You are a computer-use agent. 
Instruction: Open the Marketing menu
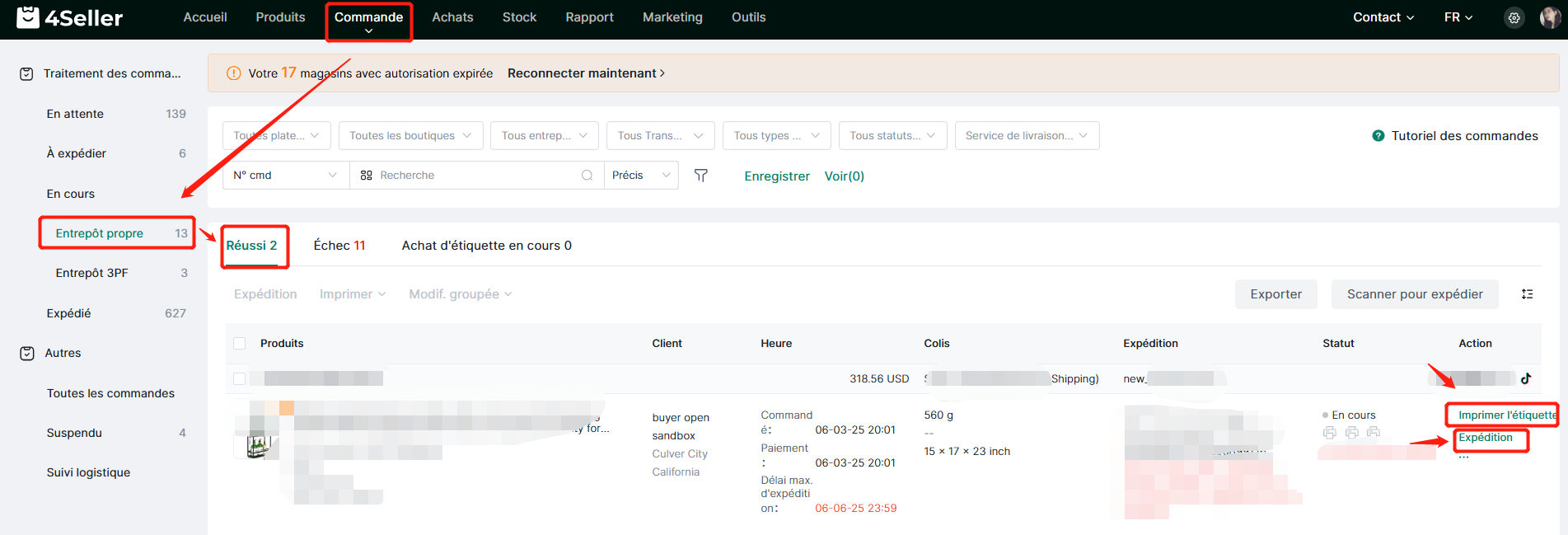click(x=672, y=17)
